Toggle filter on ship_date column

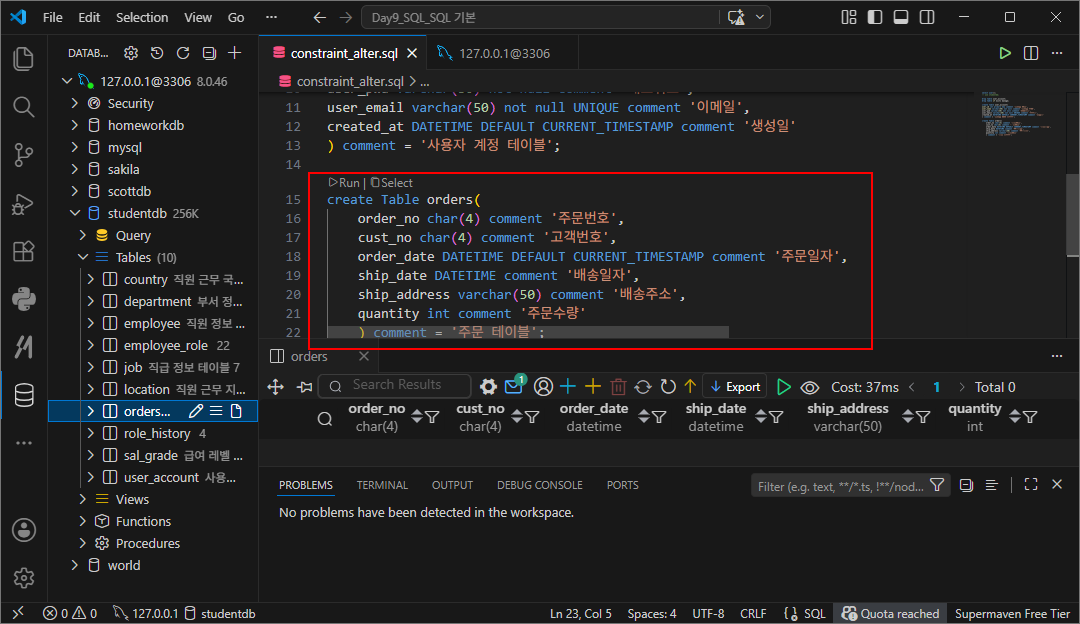pyautogui.click(x=776, y=417)
